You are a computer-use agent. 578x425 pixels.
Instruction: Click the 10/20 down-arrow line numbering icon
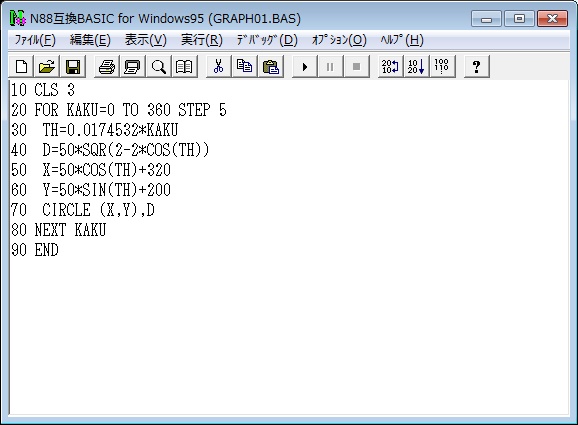pyautogui.click(x=416, y=67)
